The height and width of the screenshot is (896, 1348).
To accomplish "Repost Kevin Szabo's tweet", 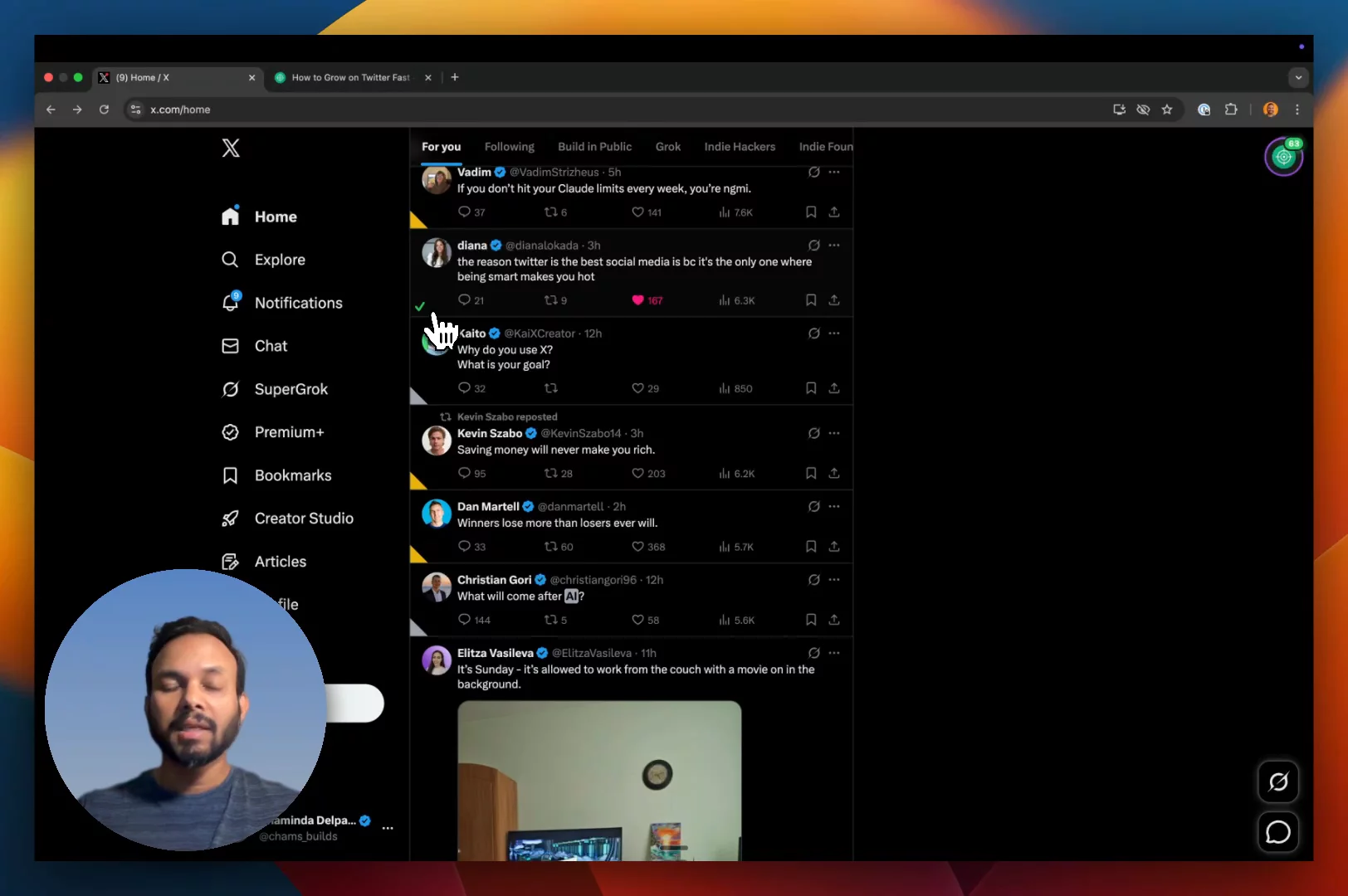I will click(558, 474).
